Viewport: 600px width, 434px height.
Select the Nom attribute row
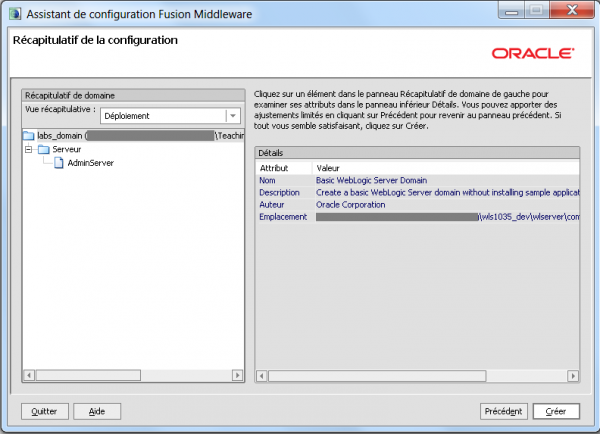click(417, 180)
